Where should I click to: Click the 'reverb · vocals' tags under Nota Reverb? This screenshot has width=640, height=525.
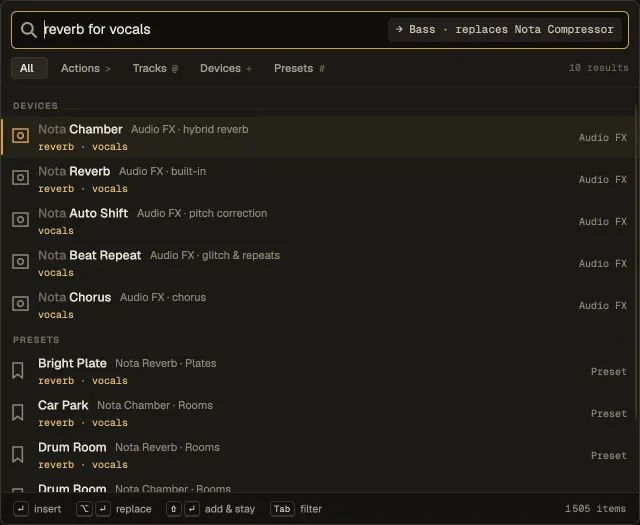coord(83,189)
